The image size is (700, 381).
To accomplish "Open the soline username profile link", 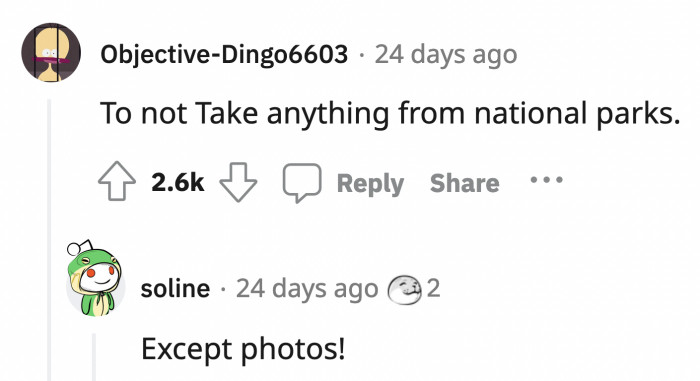I will tap(175, 289).
